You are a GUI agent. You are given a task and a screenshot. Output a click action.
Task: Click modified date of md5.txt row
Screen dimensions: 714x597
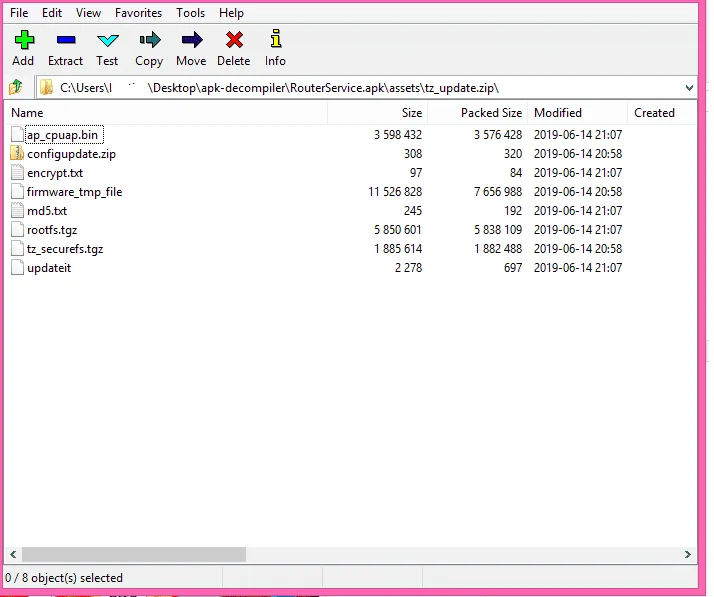coord(578,211)
